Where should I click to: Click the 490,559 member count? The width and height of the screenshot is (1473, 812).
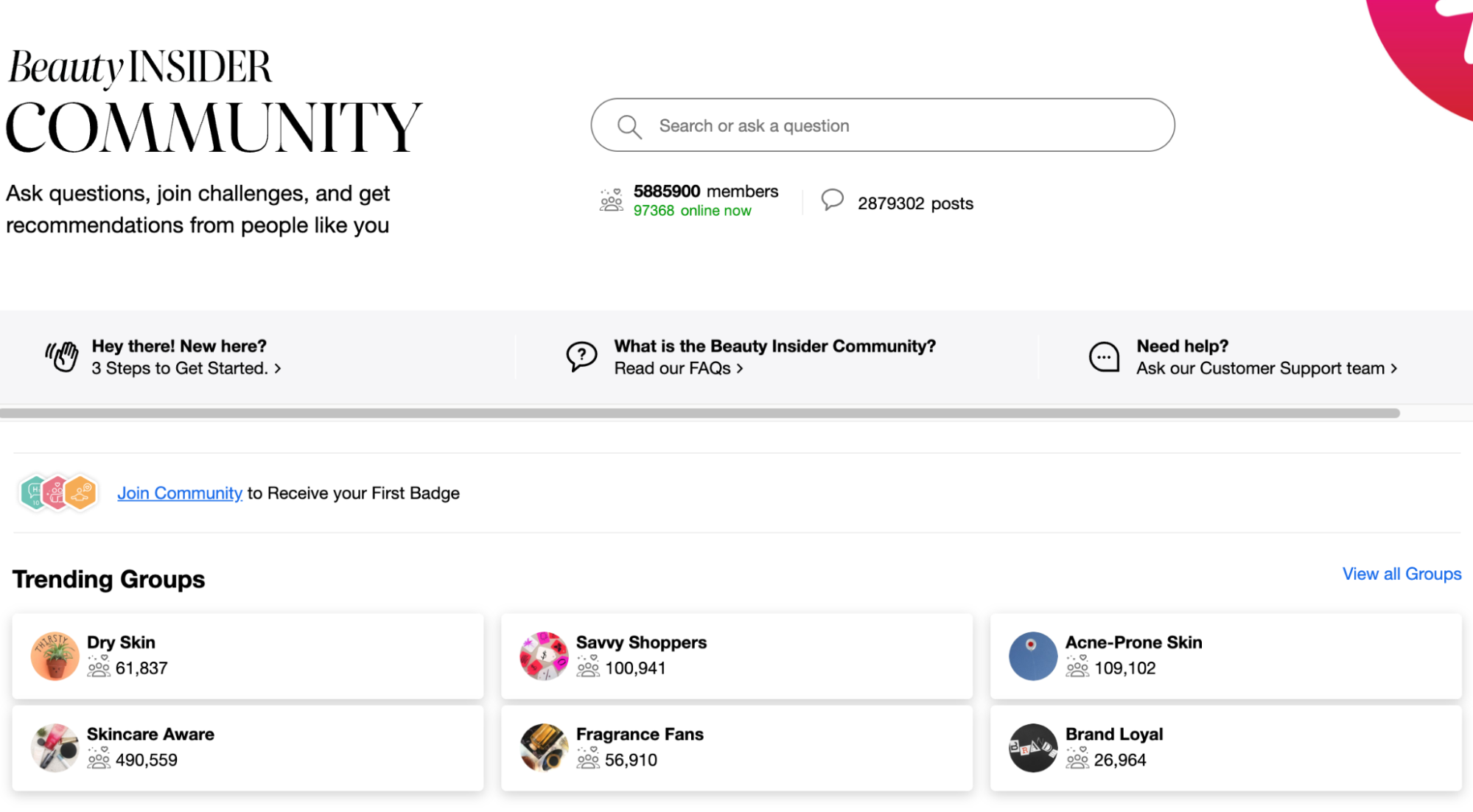(x=146, y=760)
